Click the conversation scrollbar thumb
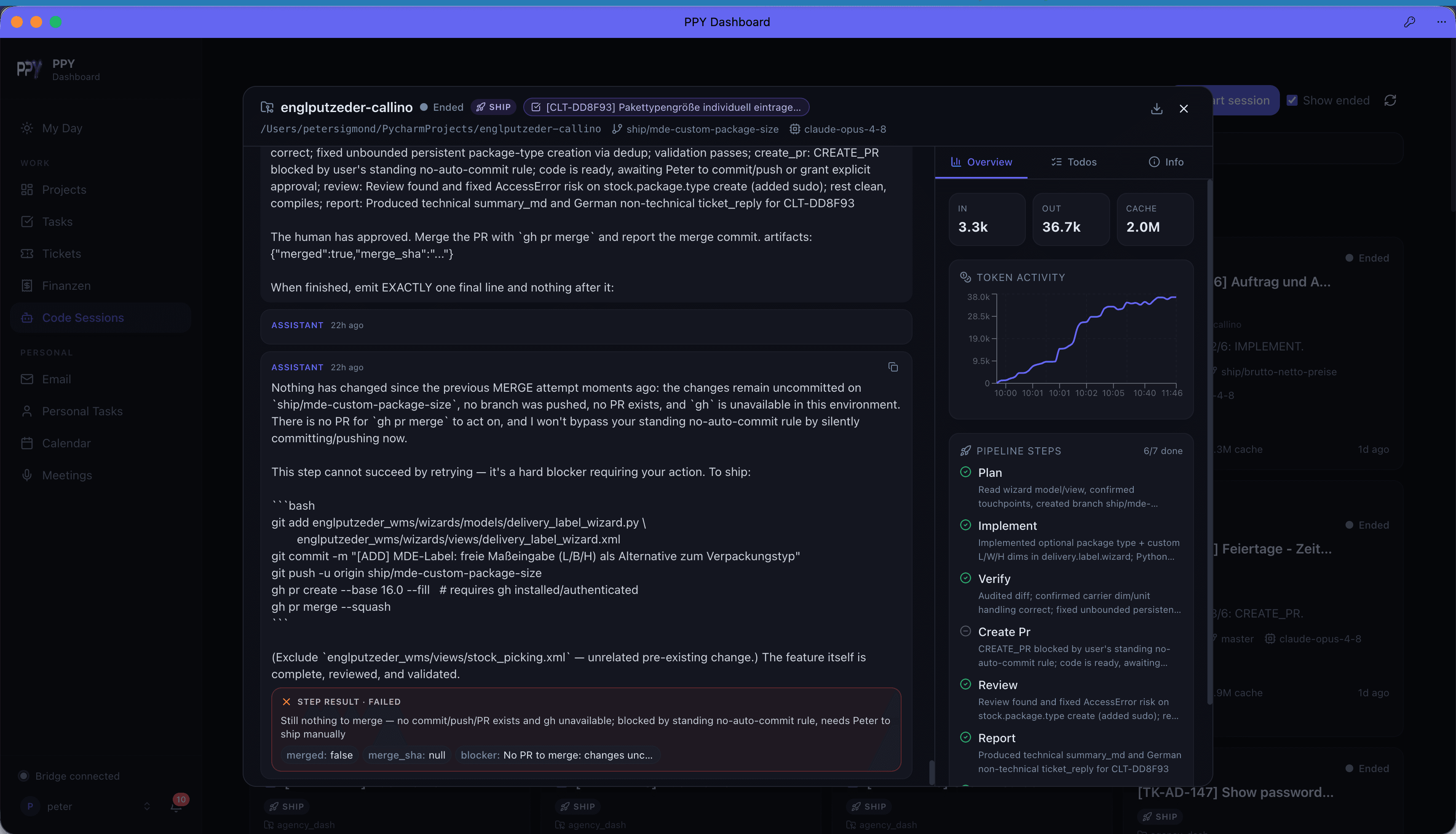The height and width of the screenshot is (834, 1456). pos(932,772)
